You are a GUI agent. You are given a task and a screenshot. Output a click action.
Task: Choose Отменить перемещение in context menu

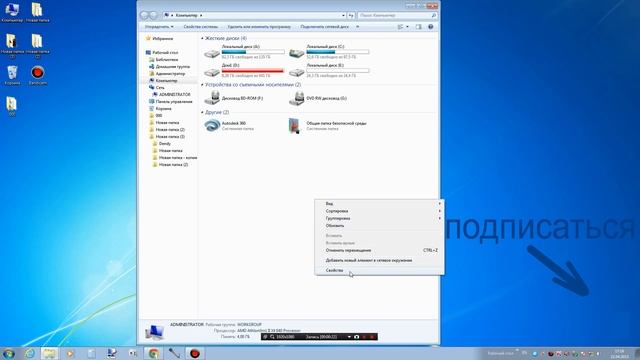[x=379, y=250]
